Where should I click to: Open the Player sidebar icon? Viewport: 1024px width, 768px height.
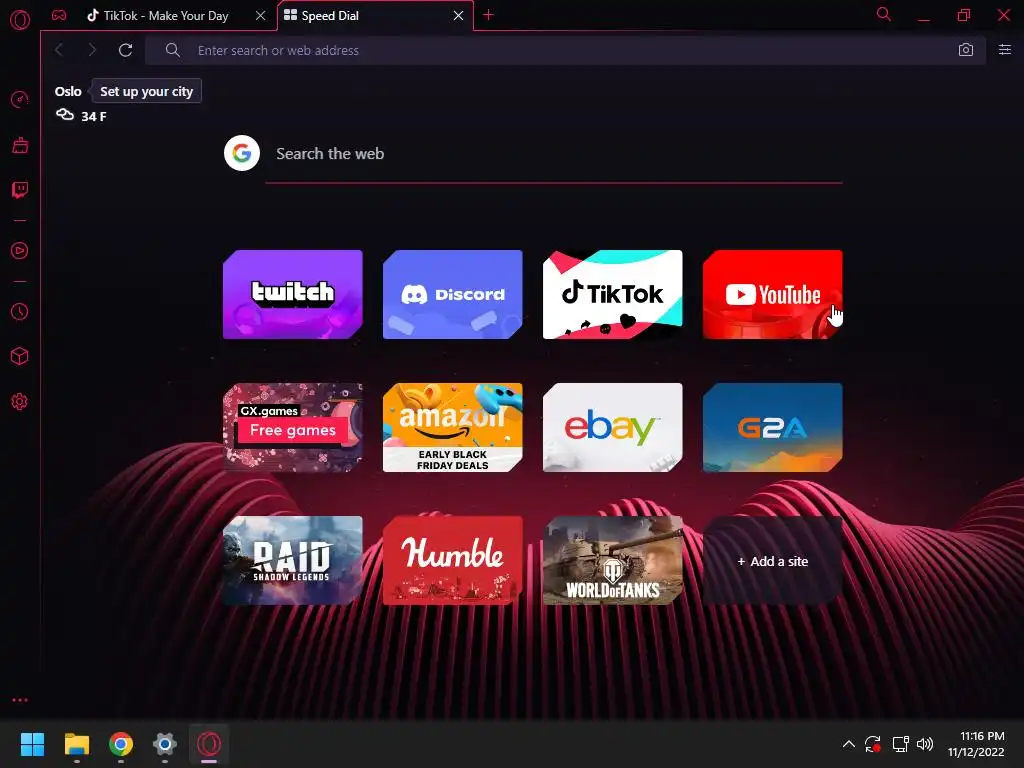click(x=20, y=251)
